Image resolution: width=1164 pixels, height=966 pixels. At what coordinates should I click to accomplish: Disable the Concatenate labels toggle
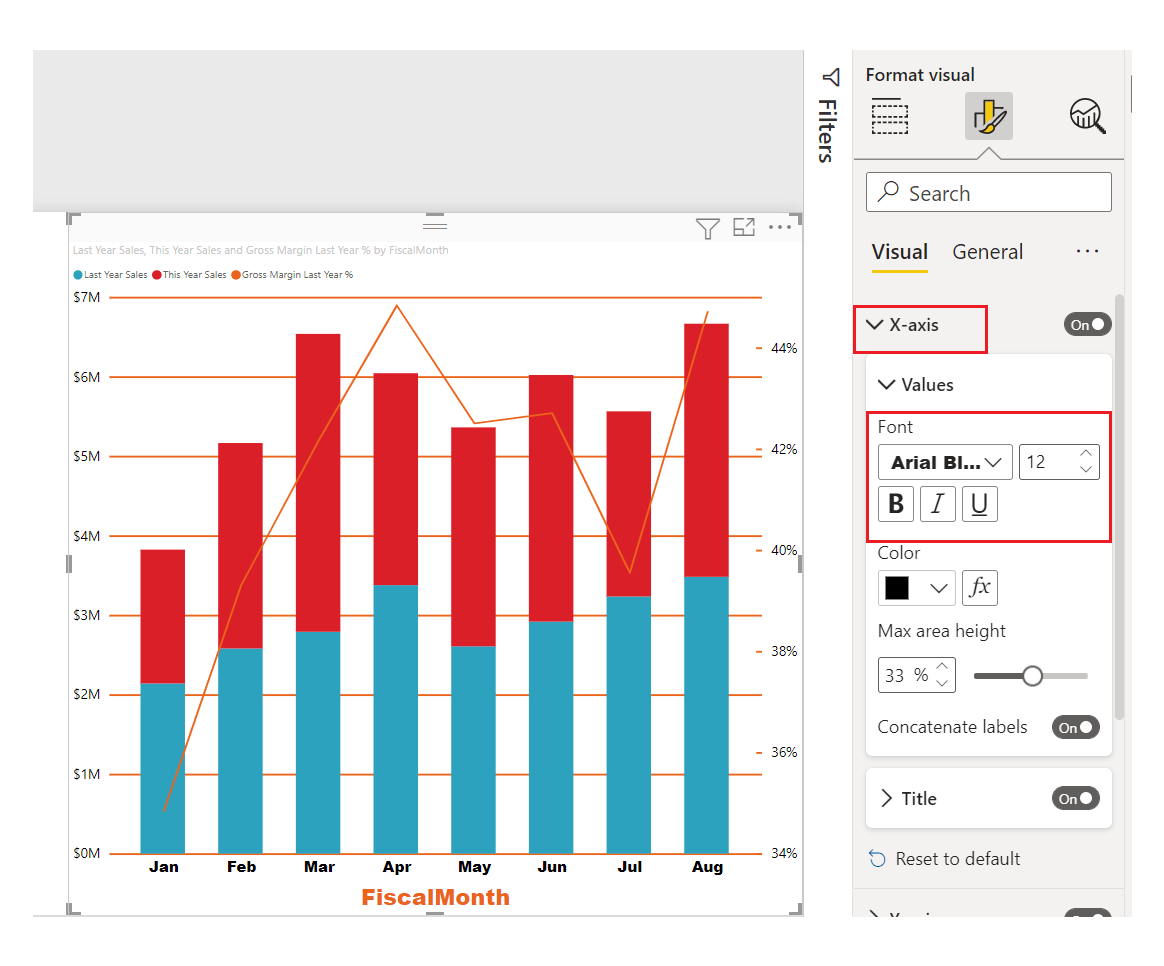point(1075,727)
